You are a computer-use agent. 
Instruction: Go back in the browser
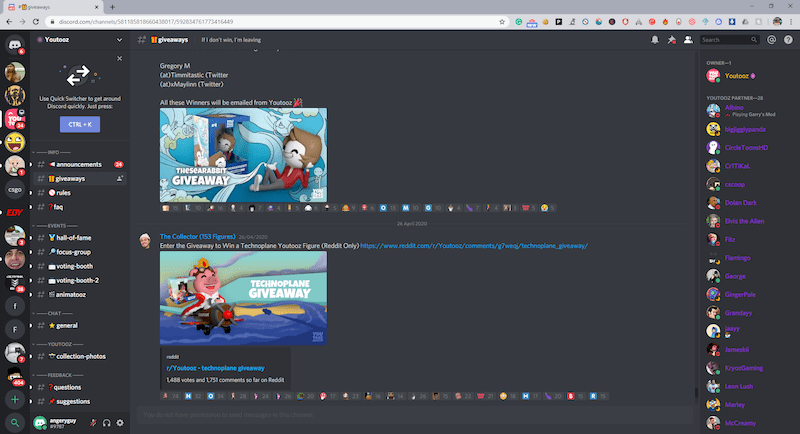(9, 22)
